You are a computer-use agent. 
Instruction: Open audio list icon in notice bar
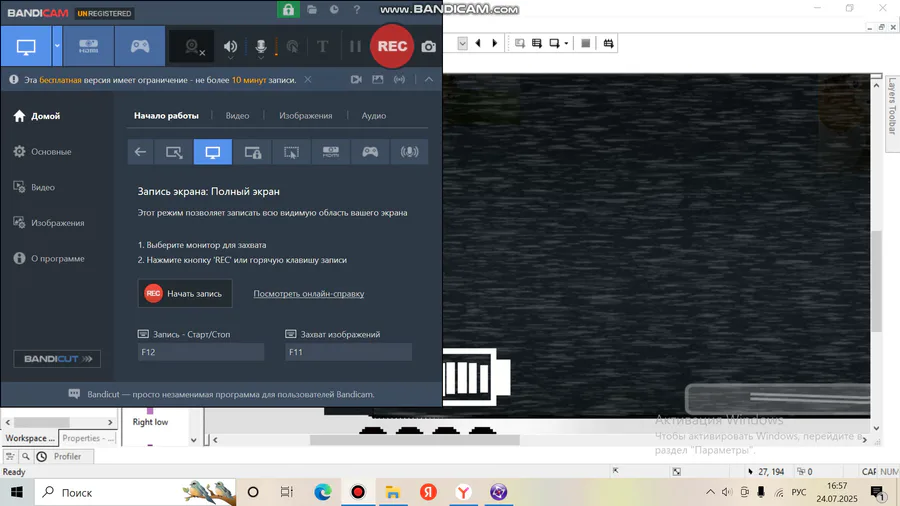tap(399, 80)
